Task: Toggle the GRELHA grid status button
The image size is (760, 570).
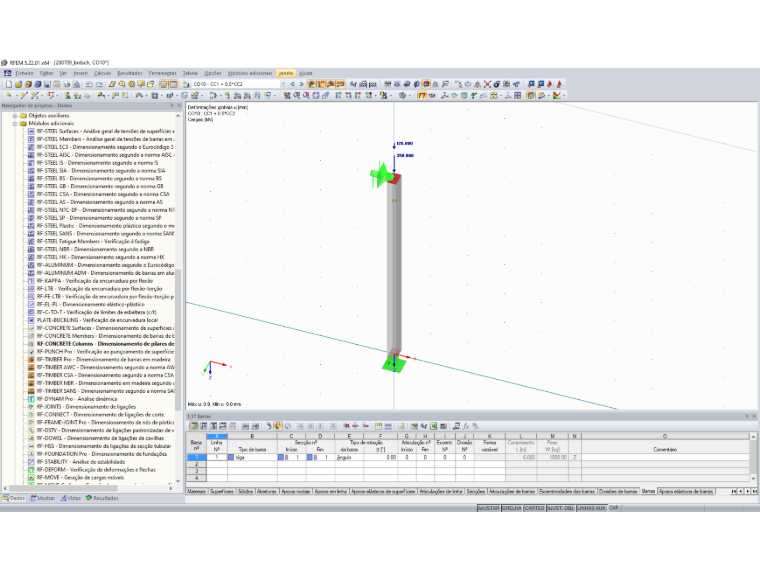Action: [x=511, y=508]
